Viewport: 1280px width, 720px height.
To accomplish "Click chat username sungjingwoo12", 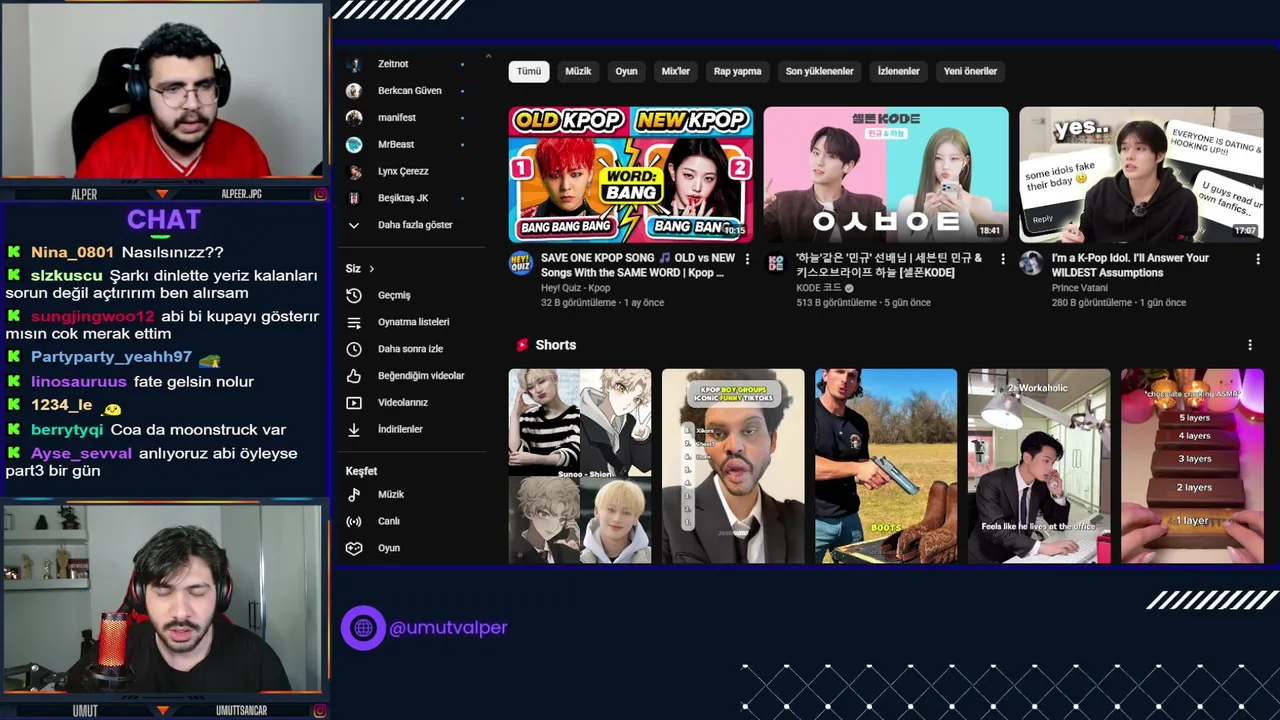I will point(93,317).
